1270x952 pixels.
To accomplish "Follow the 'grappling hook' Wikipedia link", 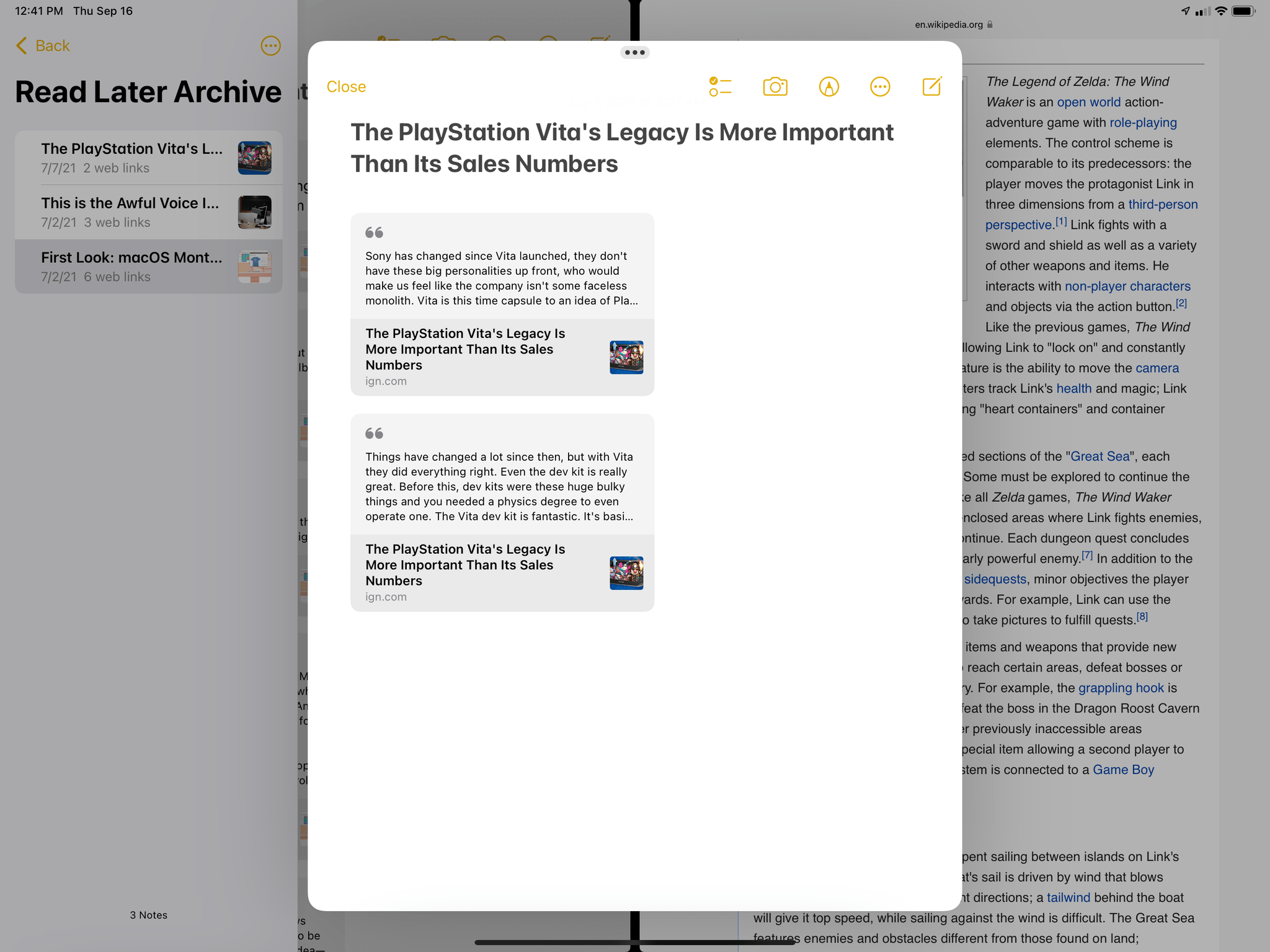I will point(1121,688).
